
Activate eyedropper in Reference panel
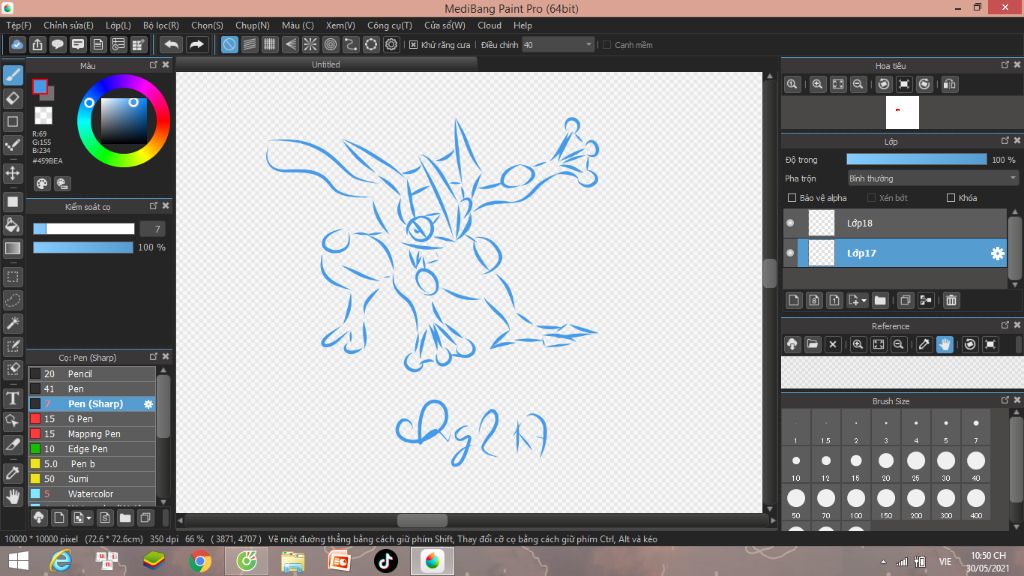click(923, 344)
